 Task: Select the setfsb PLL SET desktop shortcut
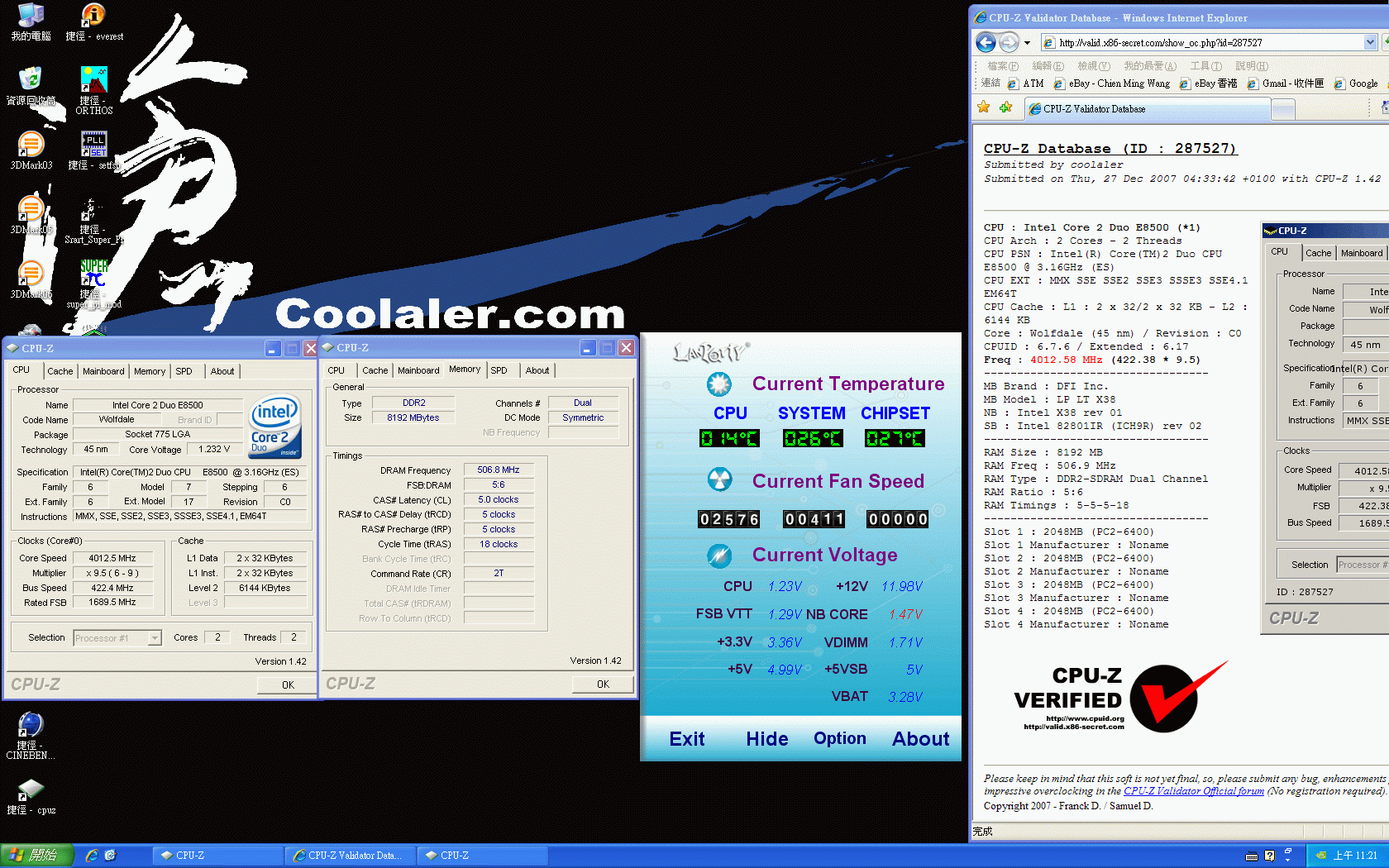pyautogui.click(x=94, y=150)
